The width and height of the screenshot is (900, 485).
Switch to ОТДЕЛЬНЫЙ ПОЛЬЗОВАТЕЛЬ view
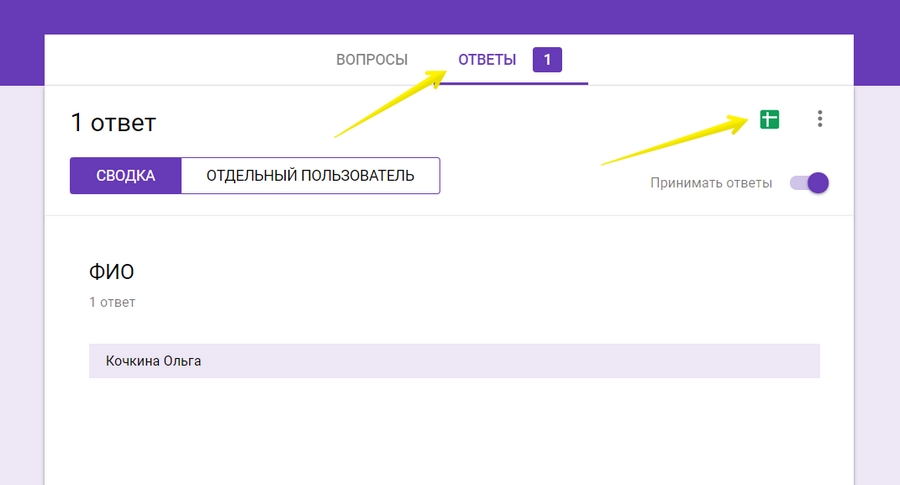pos(310,176)
